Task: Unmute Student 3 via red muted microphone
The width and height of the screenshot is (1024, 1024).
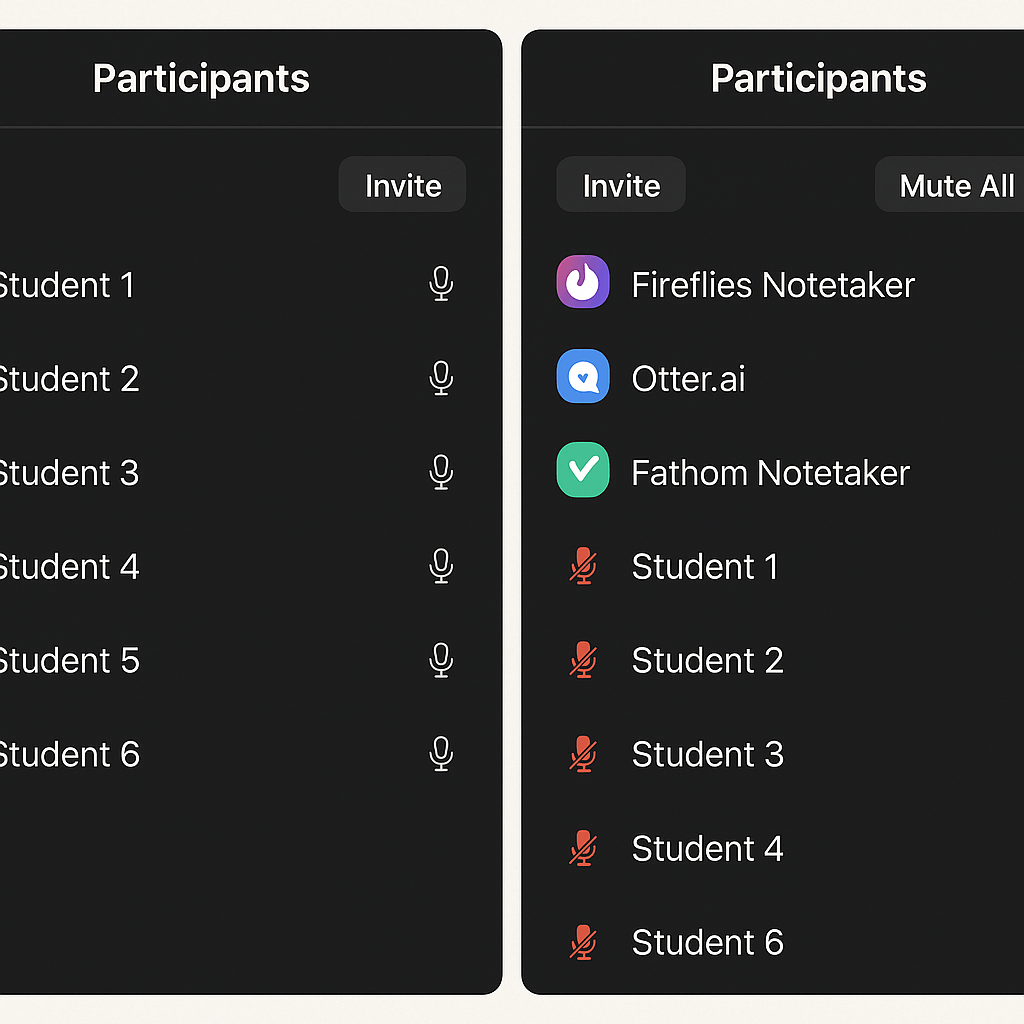Action: click(583, 754)
